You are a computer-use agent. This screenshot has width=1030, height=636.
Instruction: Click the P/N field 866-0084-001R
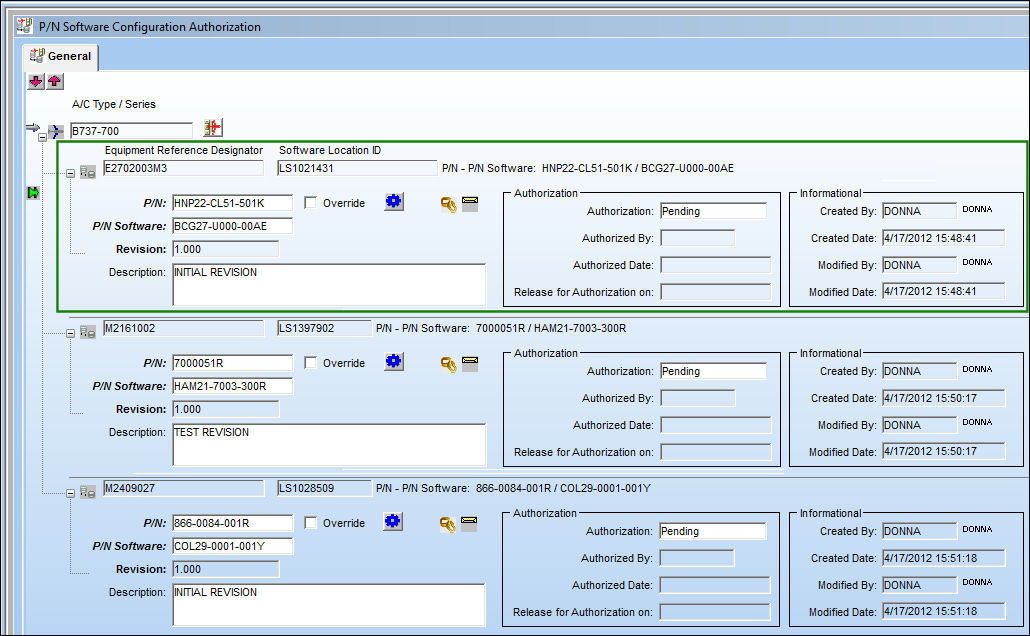point(233,523)
